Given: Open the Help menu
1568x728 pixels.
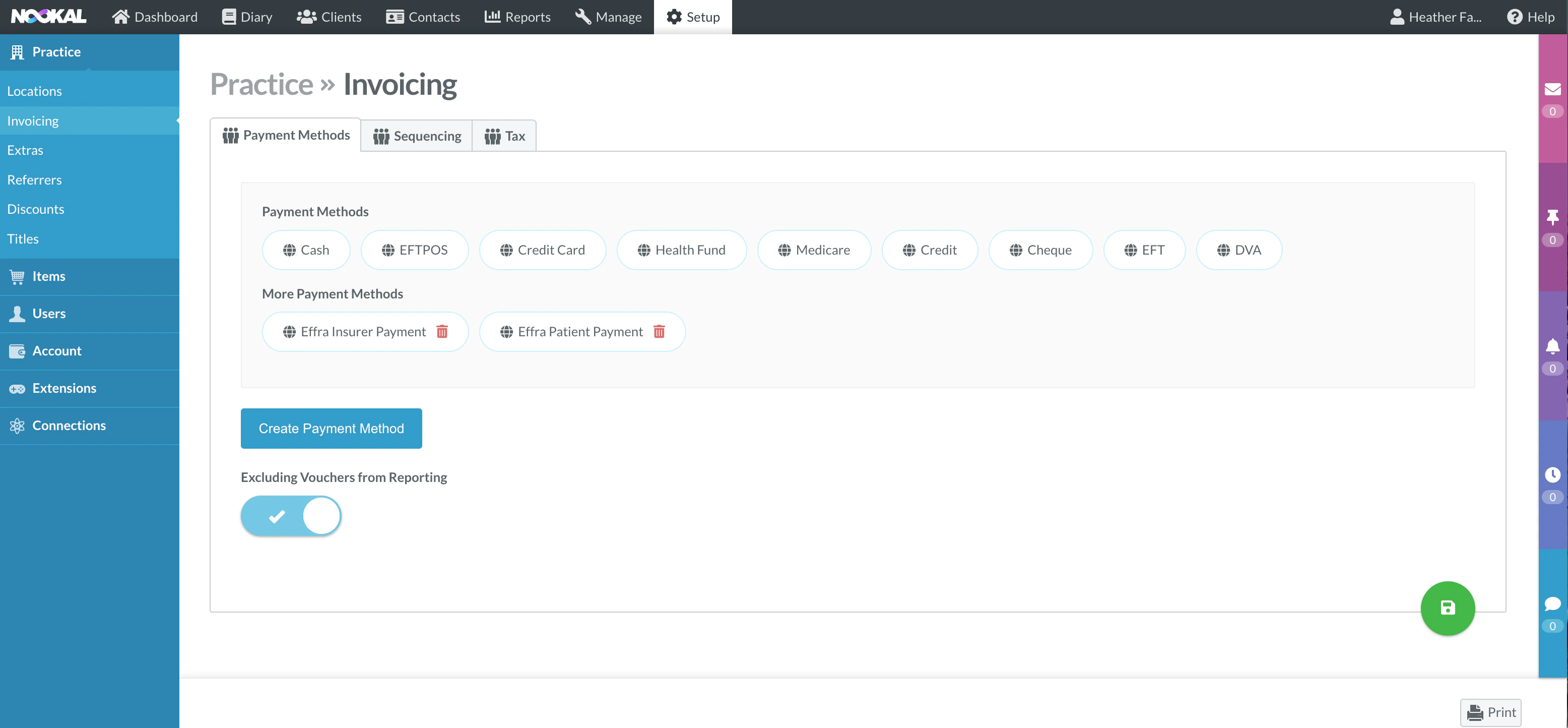Looking at the screenshot, I should (1530, 17).
